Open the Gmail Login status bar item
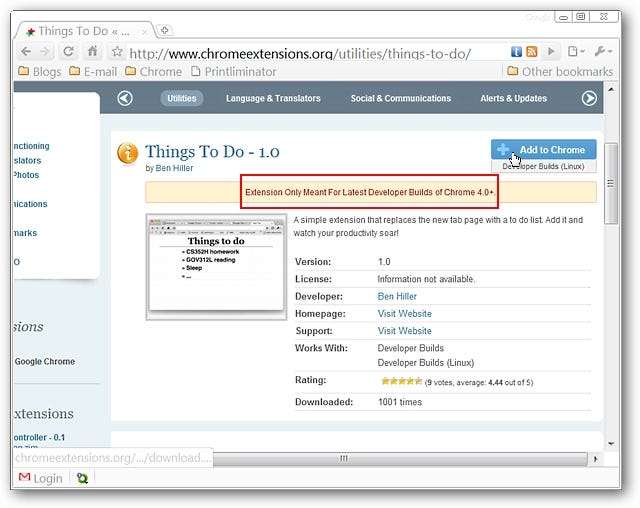 click(40, 478)
